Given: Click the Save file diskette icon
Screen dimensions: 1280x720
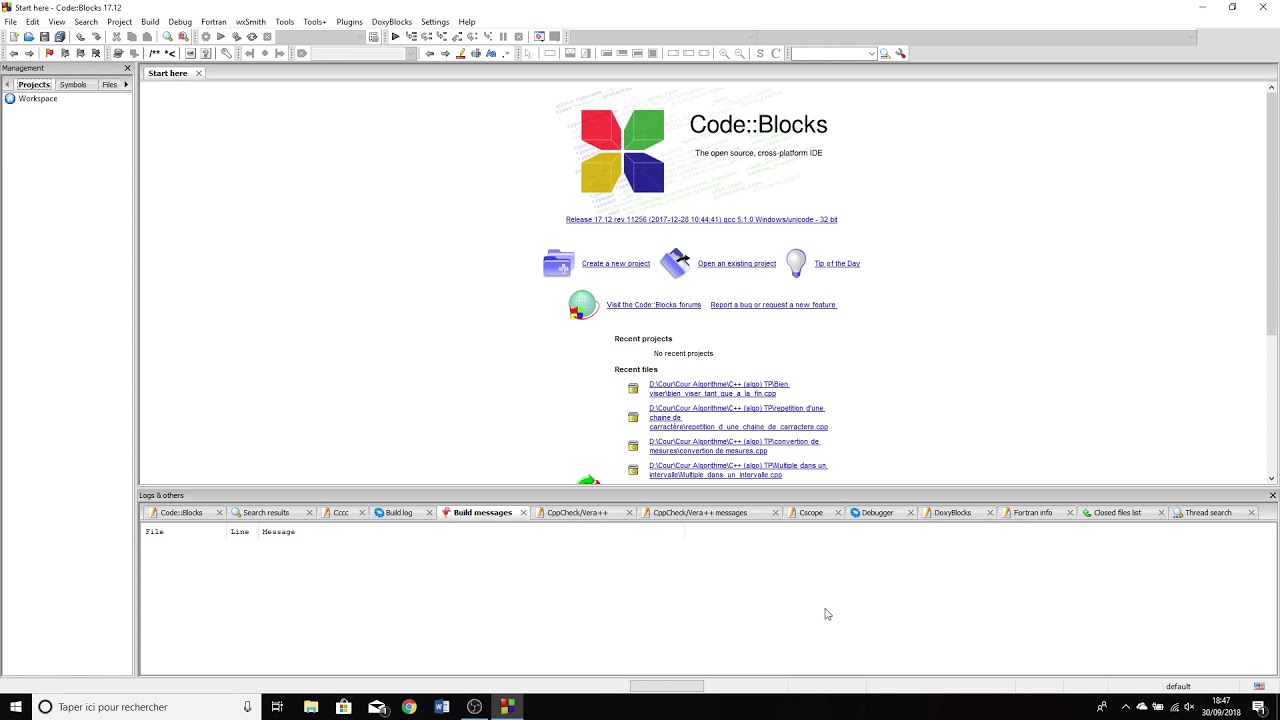Looking at the screenshot, I should click(x=44, y=37).
